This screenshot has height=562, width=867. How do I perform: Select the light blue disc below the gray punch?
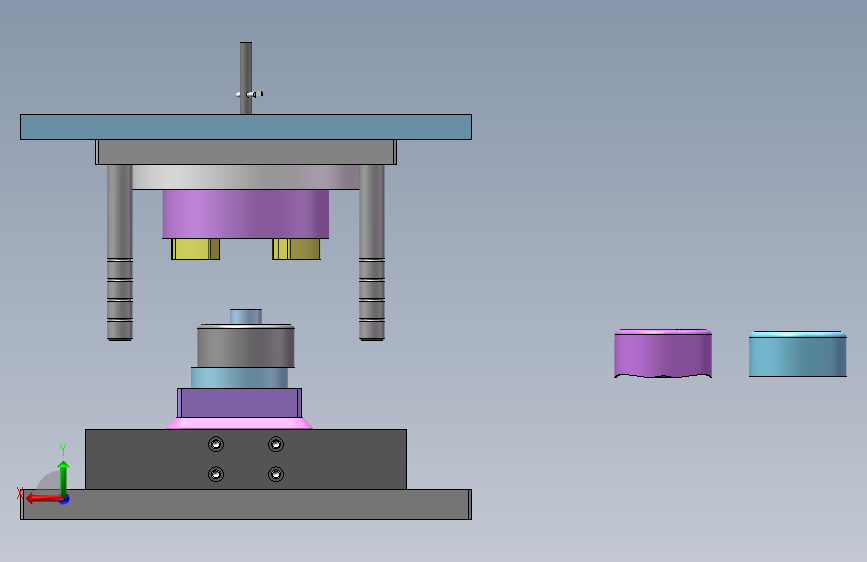click(239, 378)
